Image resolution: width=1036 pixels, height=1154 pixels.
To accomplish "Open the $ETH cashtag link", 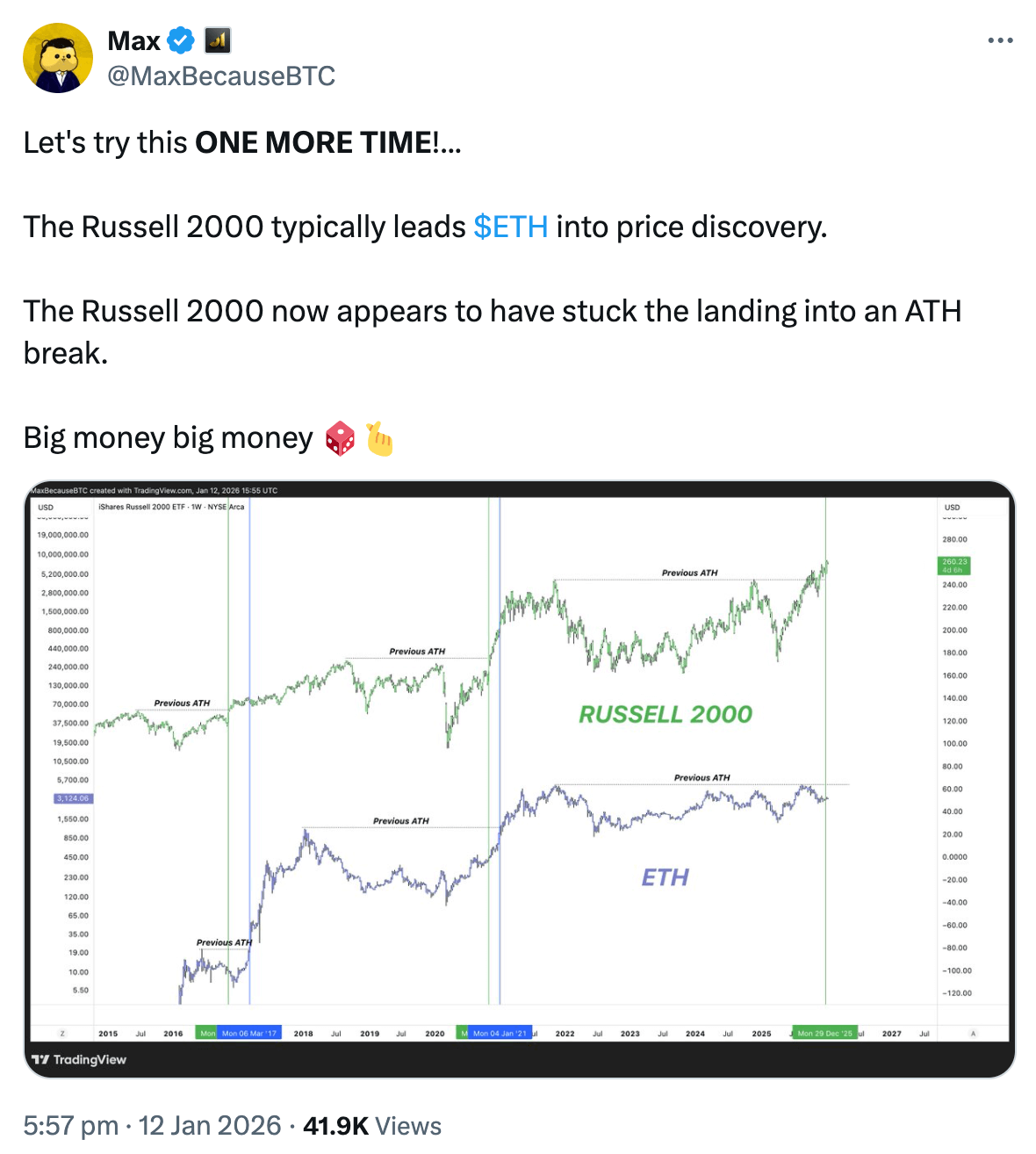I will tap(511, 227).
